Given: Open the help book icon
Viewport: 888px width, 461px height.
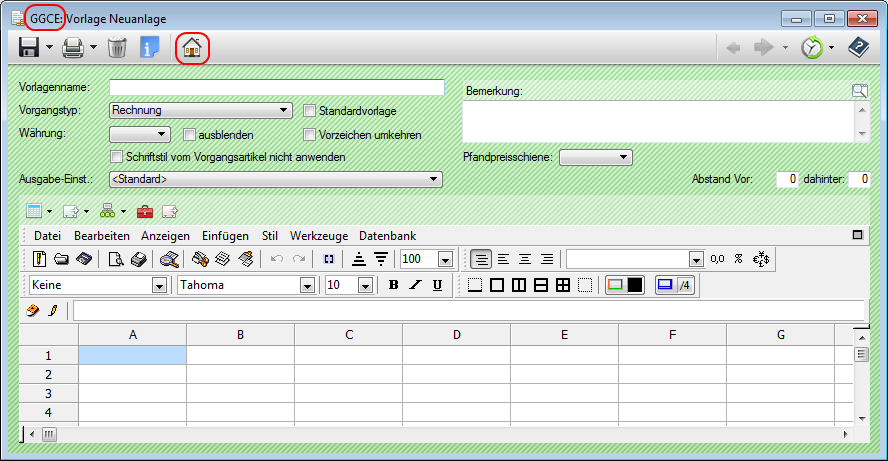Looking at the screenshot, I should 859,47.
